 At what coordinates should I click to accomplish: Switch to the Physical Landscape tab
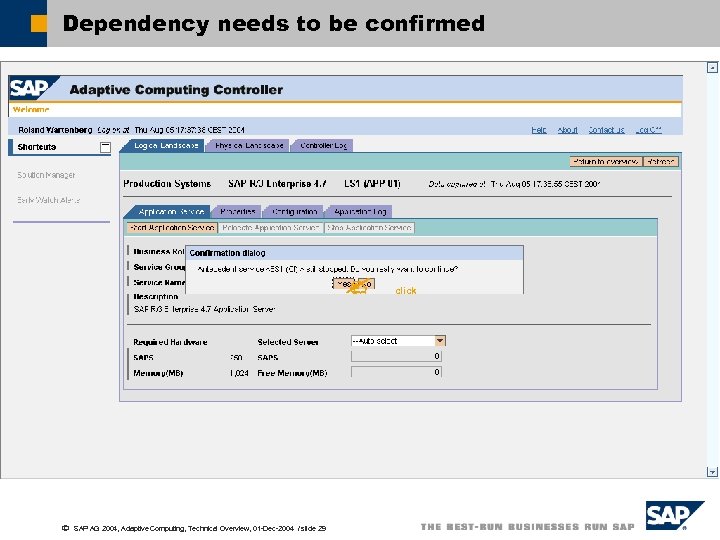249,146
